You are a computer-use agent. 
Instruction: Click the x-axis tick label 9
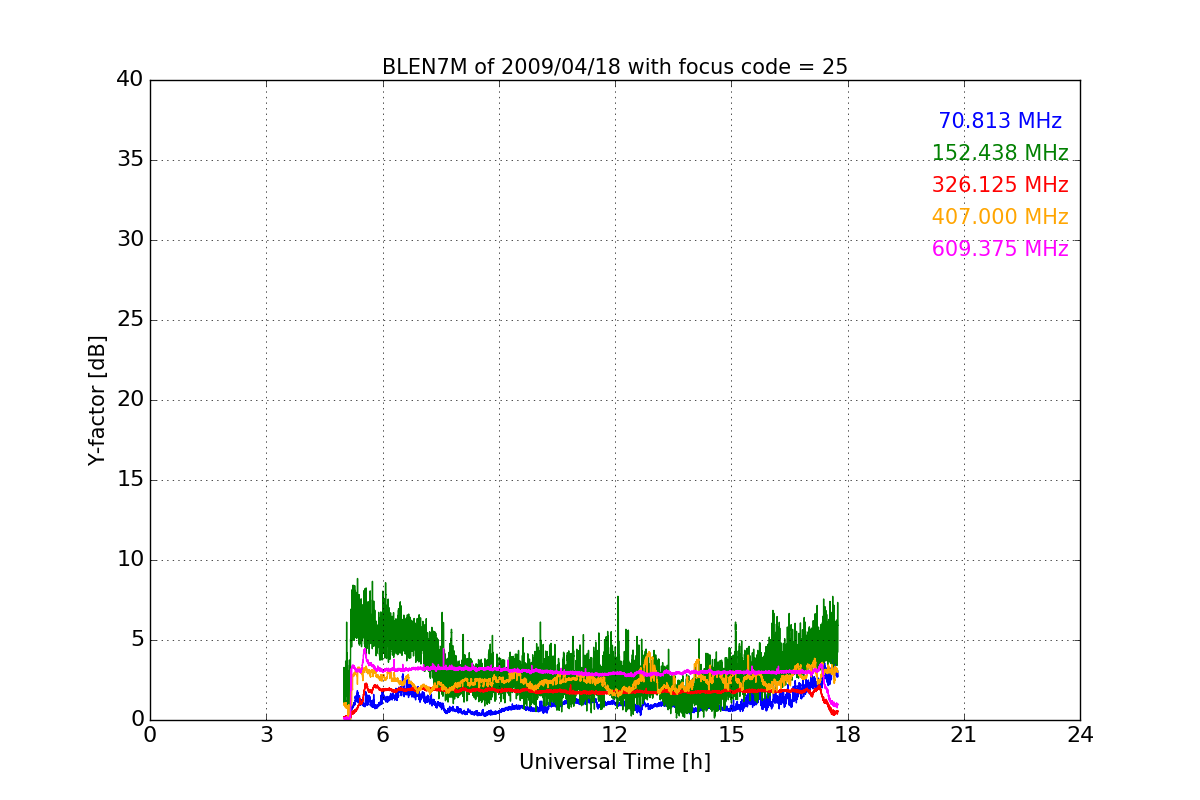click(x=499, y=735)
